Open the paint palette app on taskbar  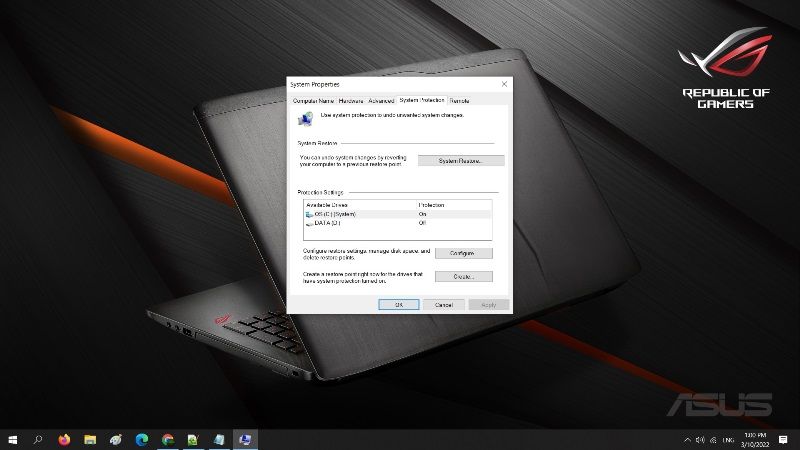pos(116,439)
